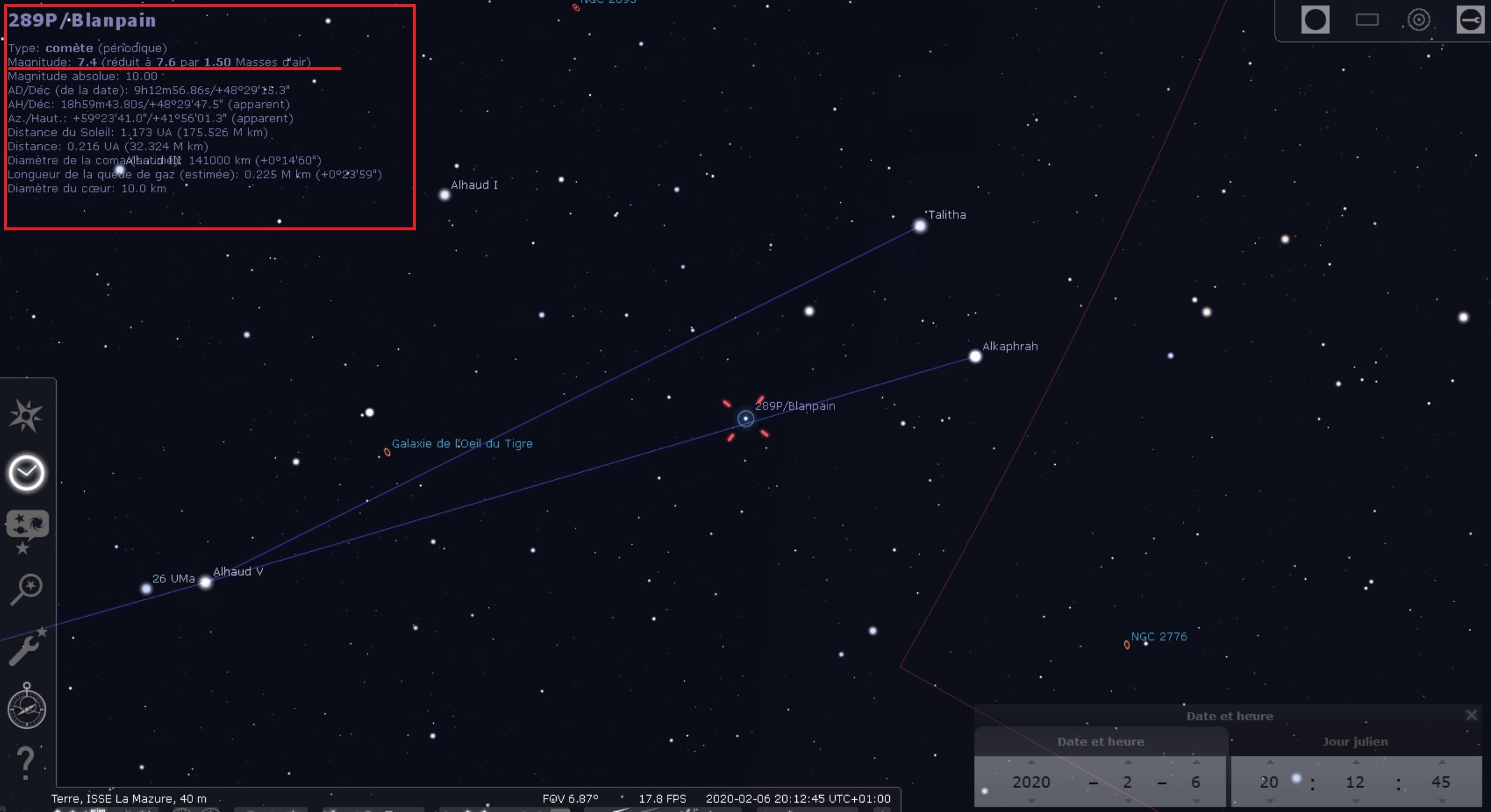Screen dimensions: 1491x812
Task: Toggle the sensor frame rectangle button
Action: pyautogui.click(x=1367, y=20)
